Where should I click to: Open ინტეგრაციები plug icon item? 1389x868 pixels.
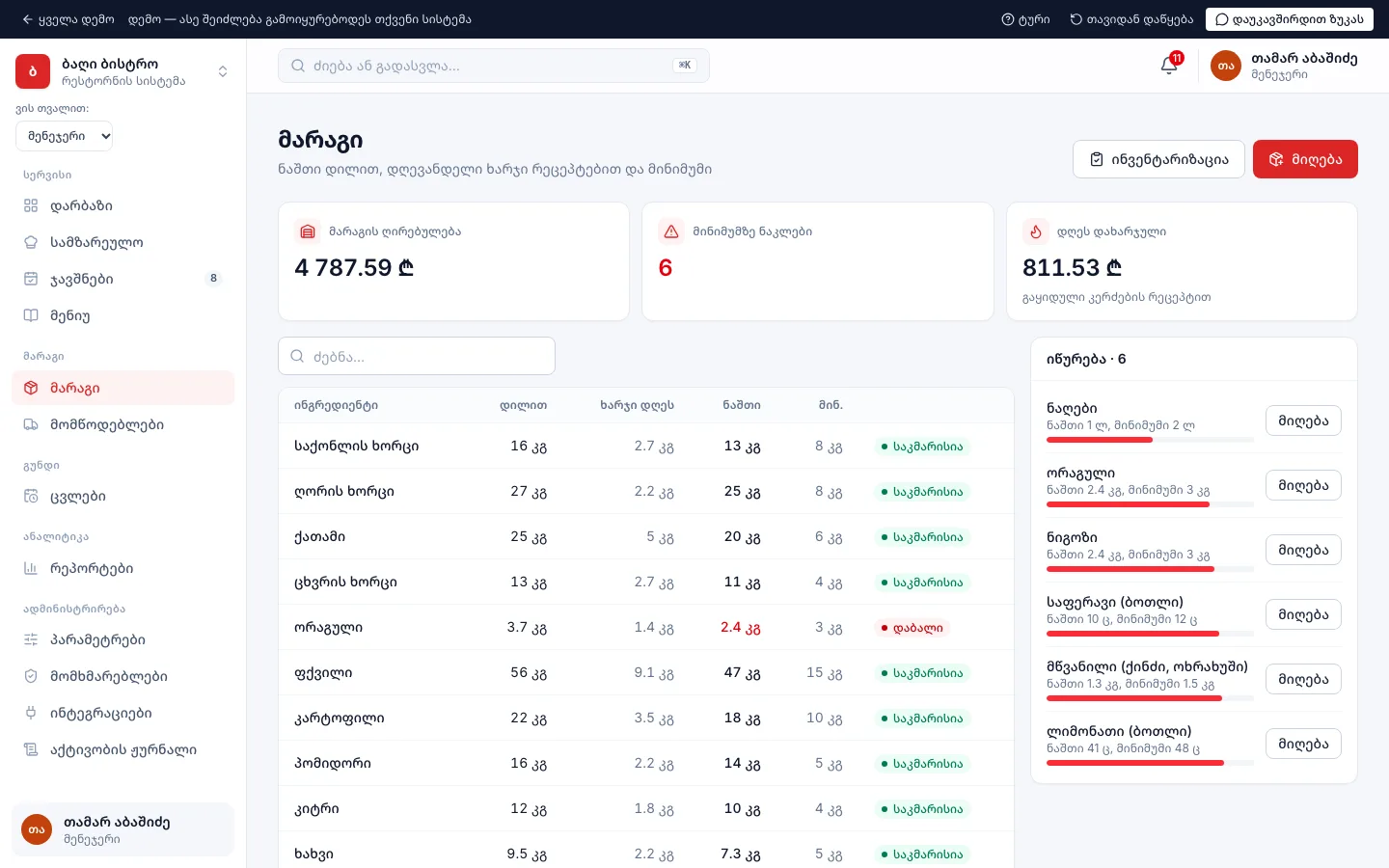tap(123, 713)
